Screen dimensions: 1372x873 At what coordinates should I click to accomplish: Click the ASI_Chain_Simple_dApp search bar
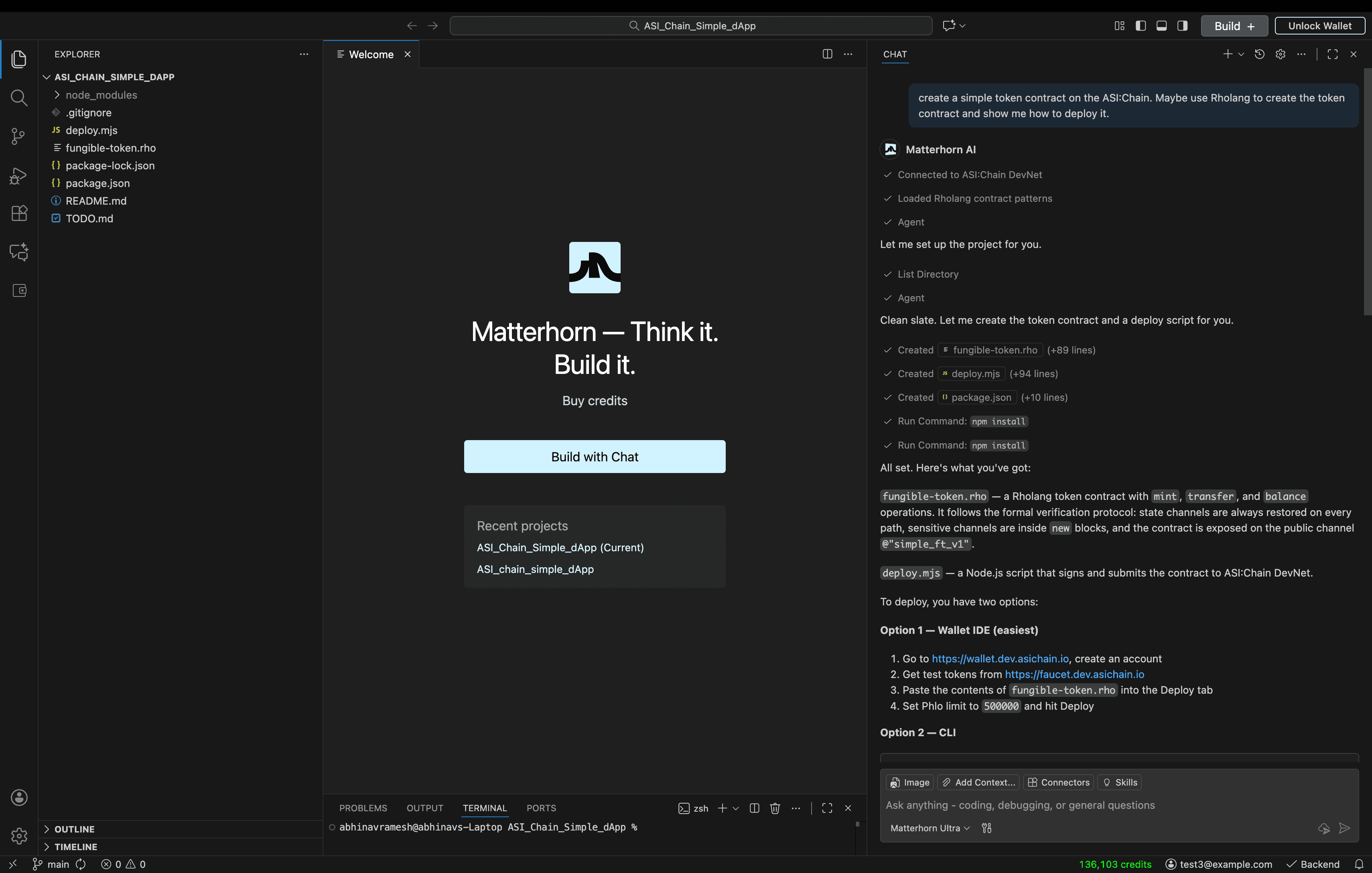(x=690, y=26)
